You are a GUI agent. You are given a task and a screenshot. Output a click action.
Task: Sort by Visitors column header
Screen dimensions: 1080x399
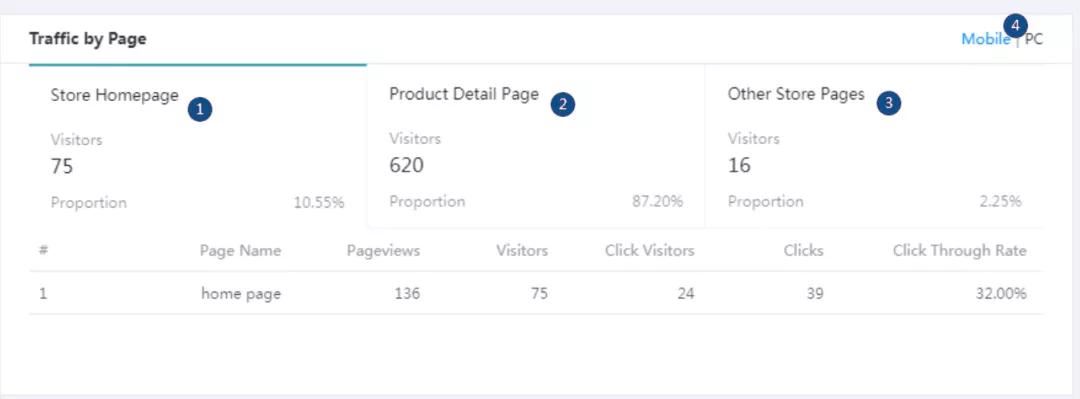pyautogui.click(x=522, y=251)
